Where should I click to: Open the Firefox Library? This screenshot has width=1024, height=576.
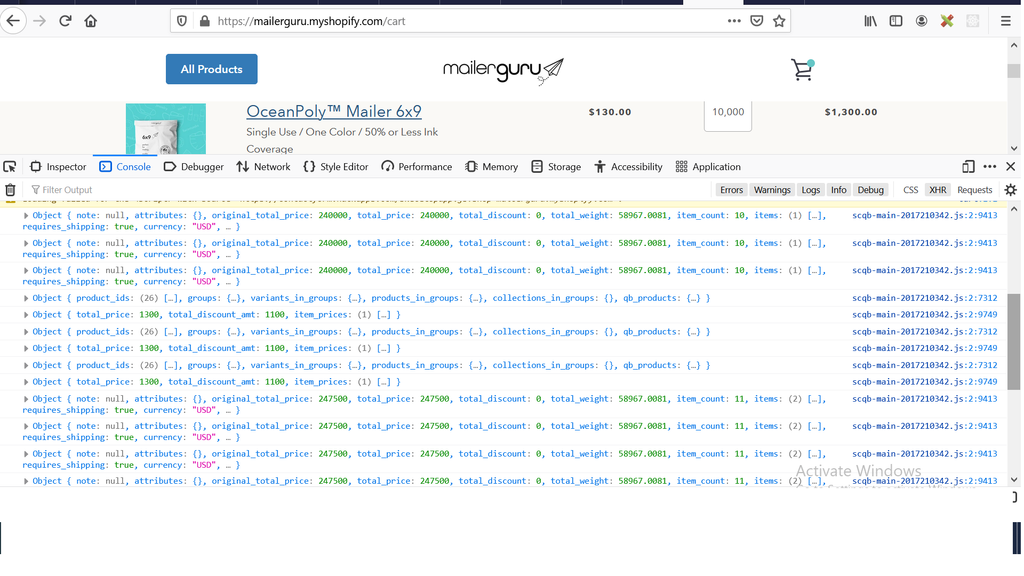(x=871, y=21)
